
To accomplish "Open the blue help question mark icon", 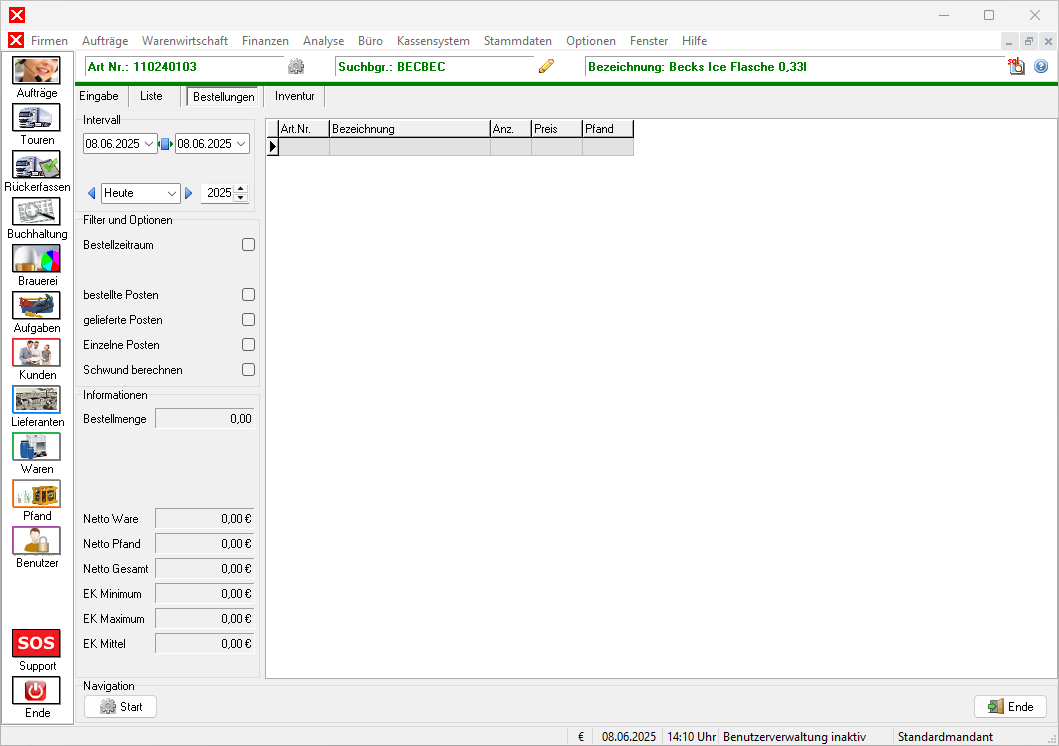I will tap(1041, 67).
